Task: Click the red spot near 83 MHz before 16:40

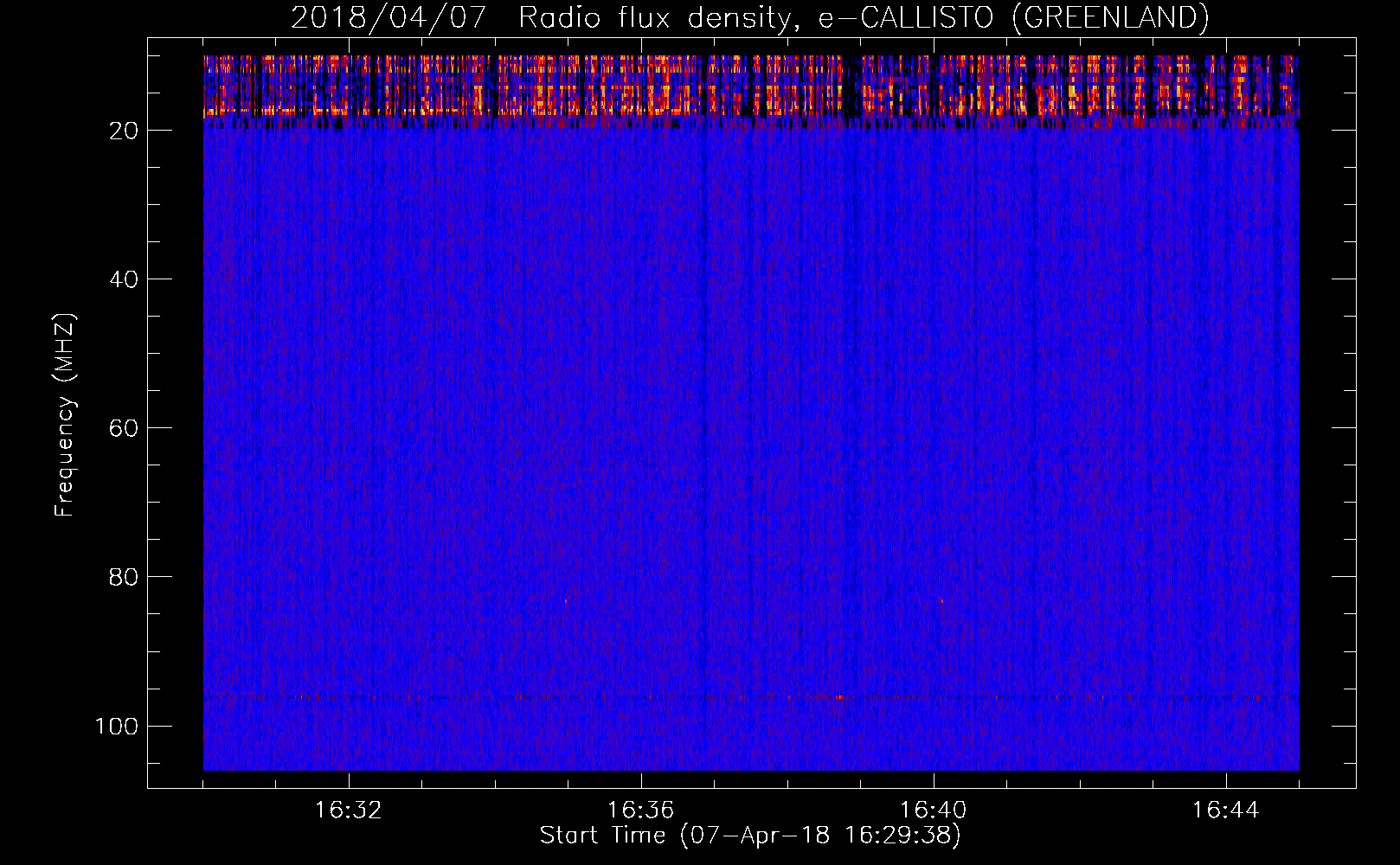Action: tap(941, 600)
